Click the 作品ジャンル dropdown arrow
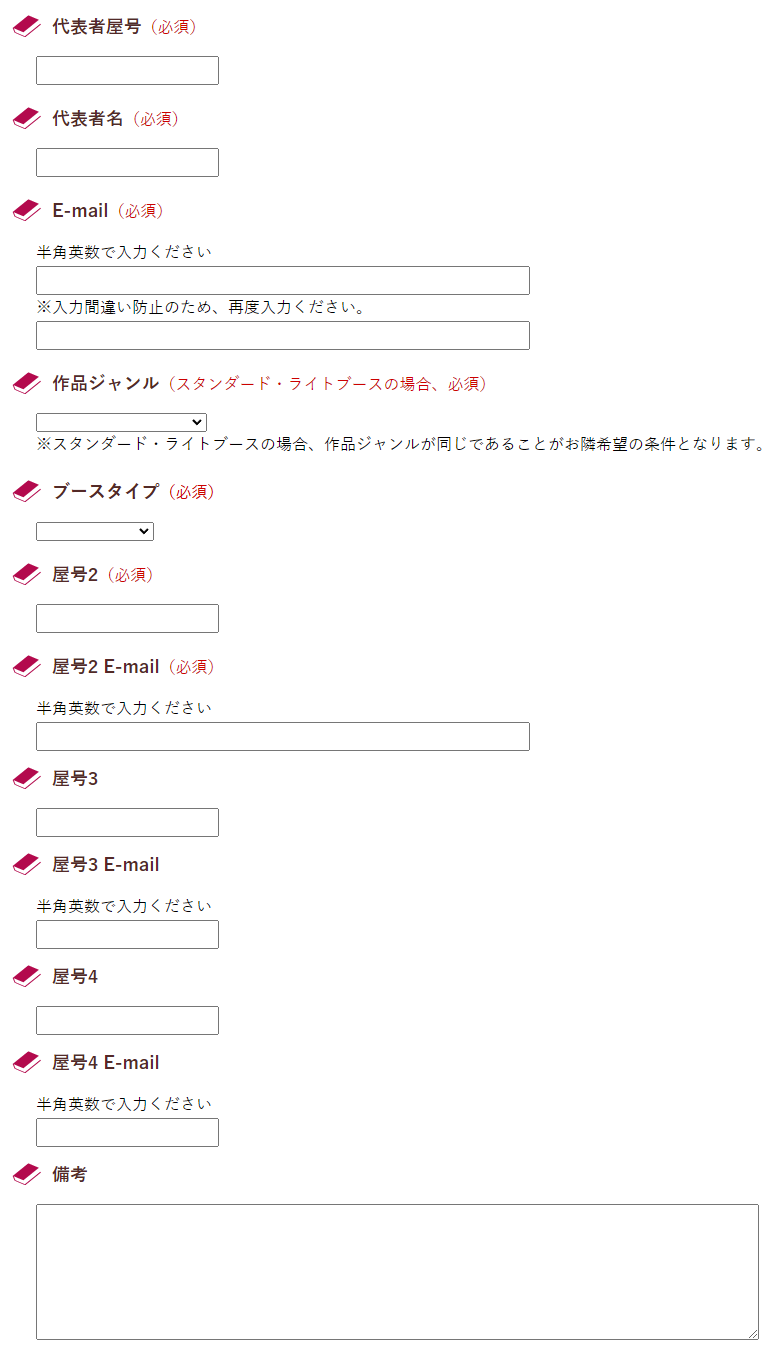This screenshot has height=1356, width=782. [x=198, y=421]
